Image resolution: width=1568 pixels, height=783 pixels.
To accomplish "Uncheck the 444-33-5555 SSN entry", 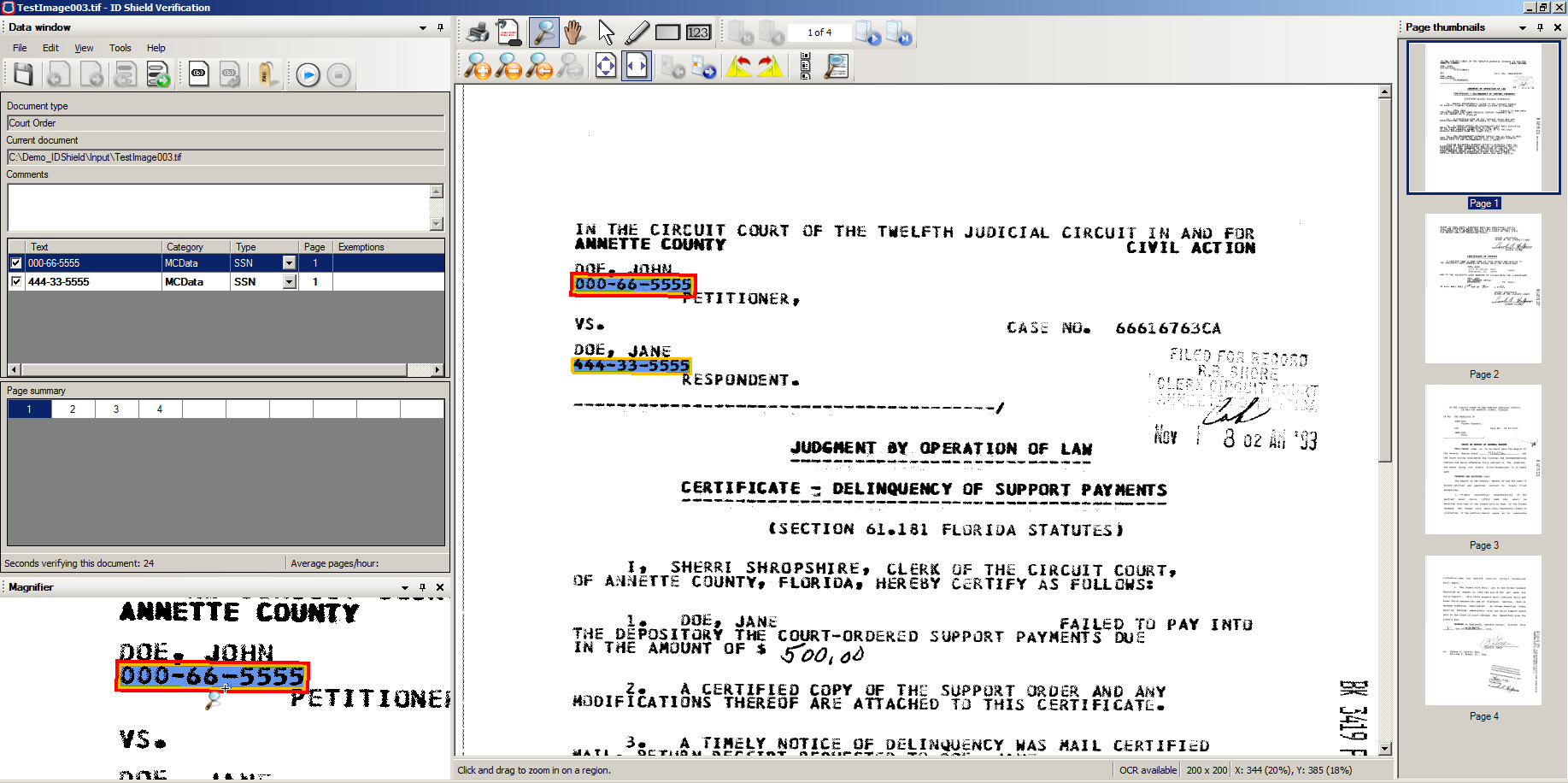I will (15, 280).
